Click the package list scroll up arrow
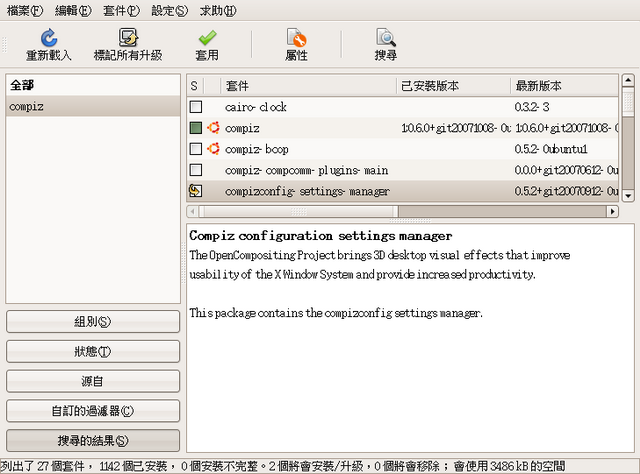The height and width of the screenshot is (474, 640). [x=628, y=80]
